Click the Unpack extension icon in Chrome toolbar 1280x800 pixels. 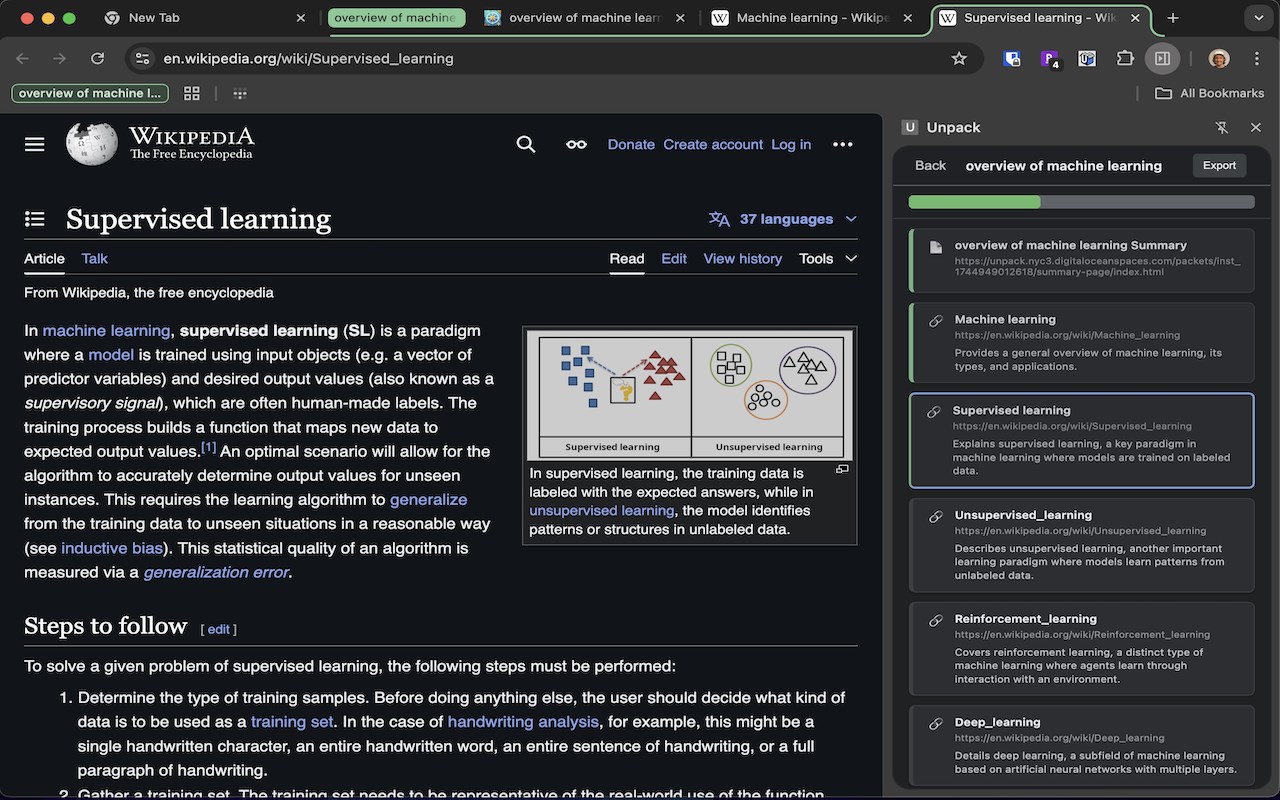tap(1087, 58)
